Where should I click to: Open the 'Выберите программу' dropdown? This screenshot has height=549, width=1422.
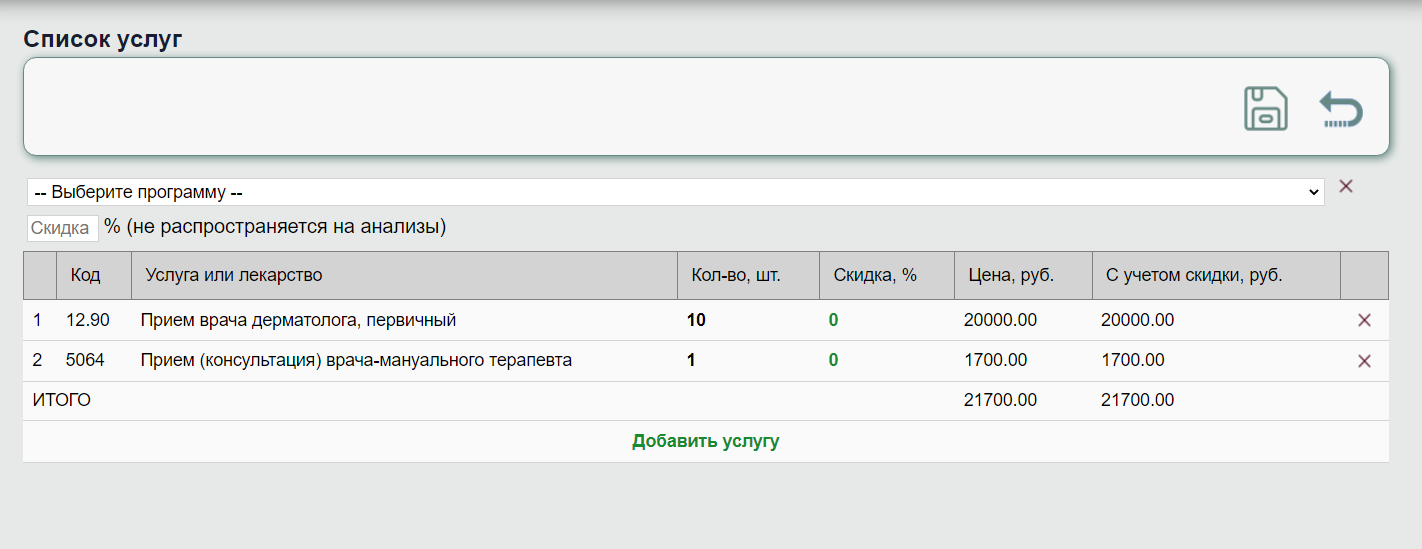tap(675, 192)
